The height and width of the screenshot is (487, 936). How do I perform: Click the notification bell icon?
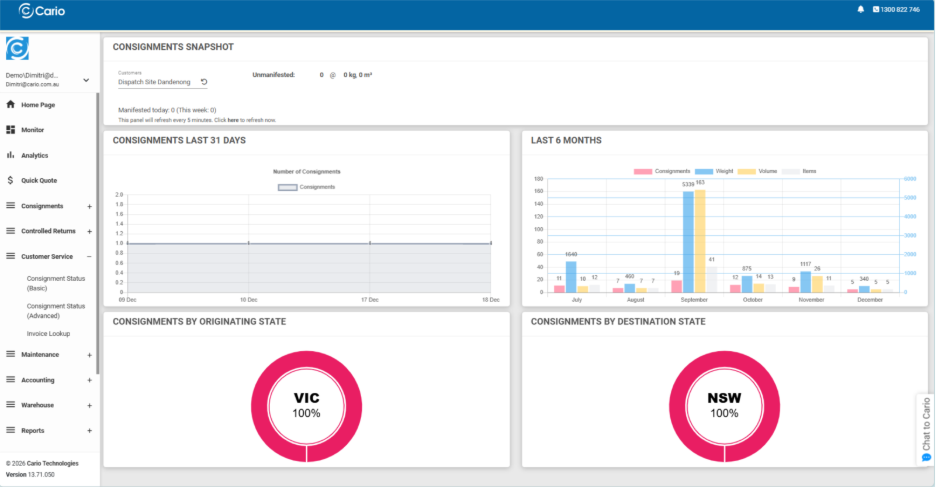[x=861, y=9]
